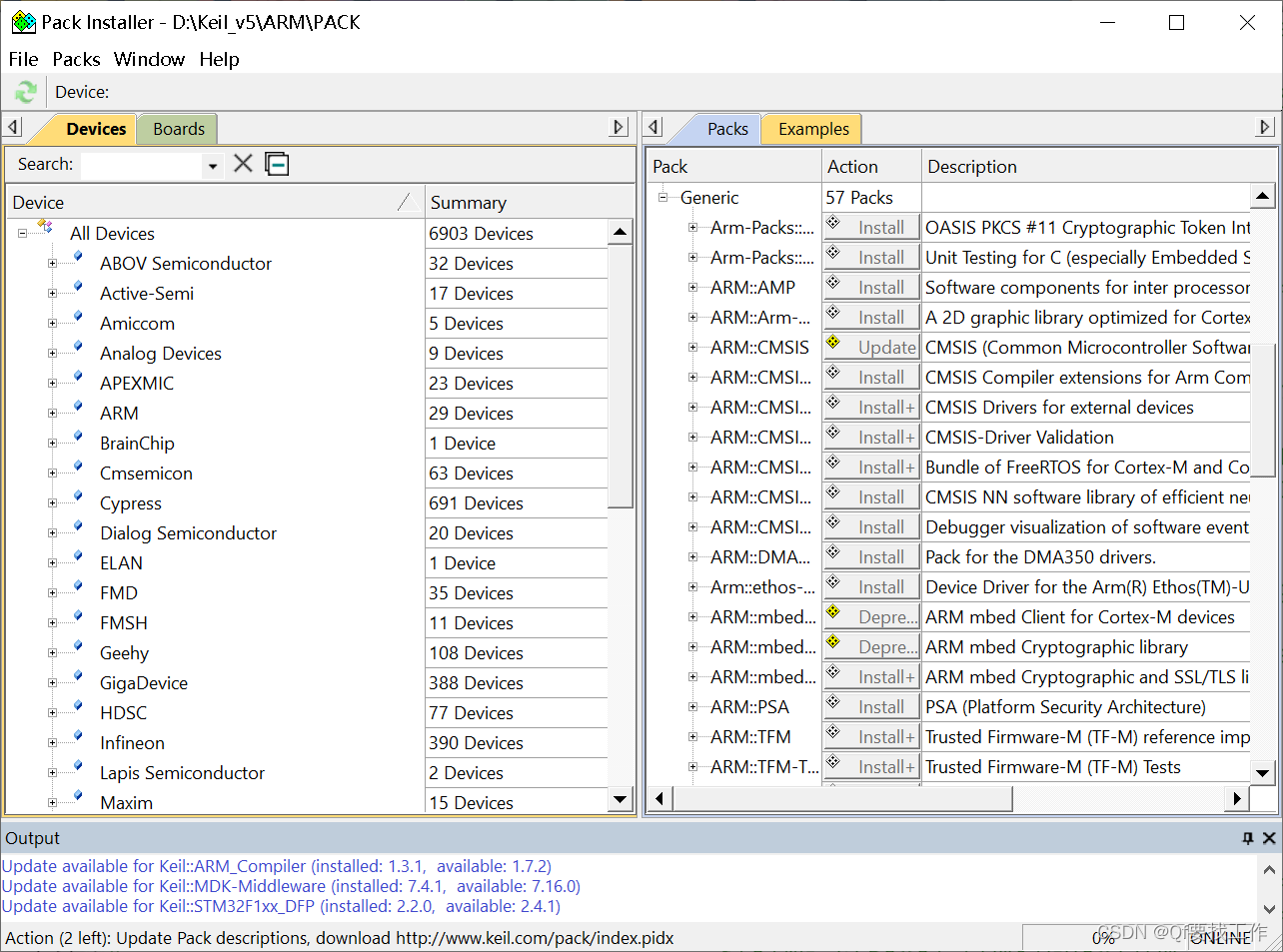Viewport: 1283px width, 952px height.
Task: Open the Packs menu
Action: 77,59
